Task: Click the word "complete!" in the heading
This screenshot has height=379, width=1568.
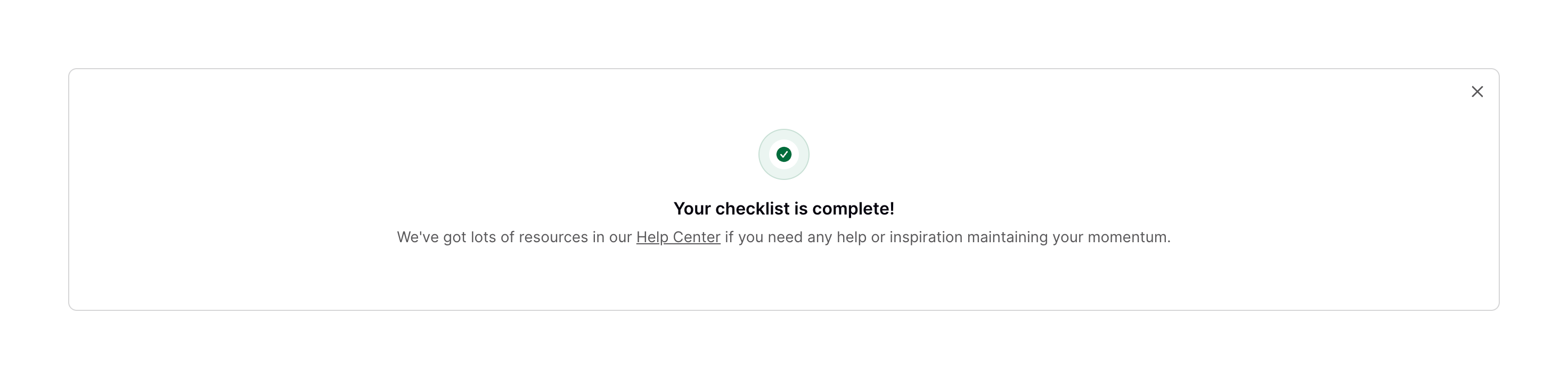Action: tap(853, 209)
